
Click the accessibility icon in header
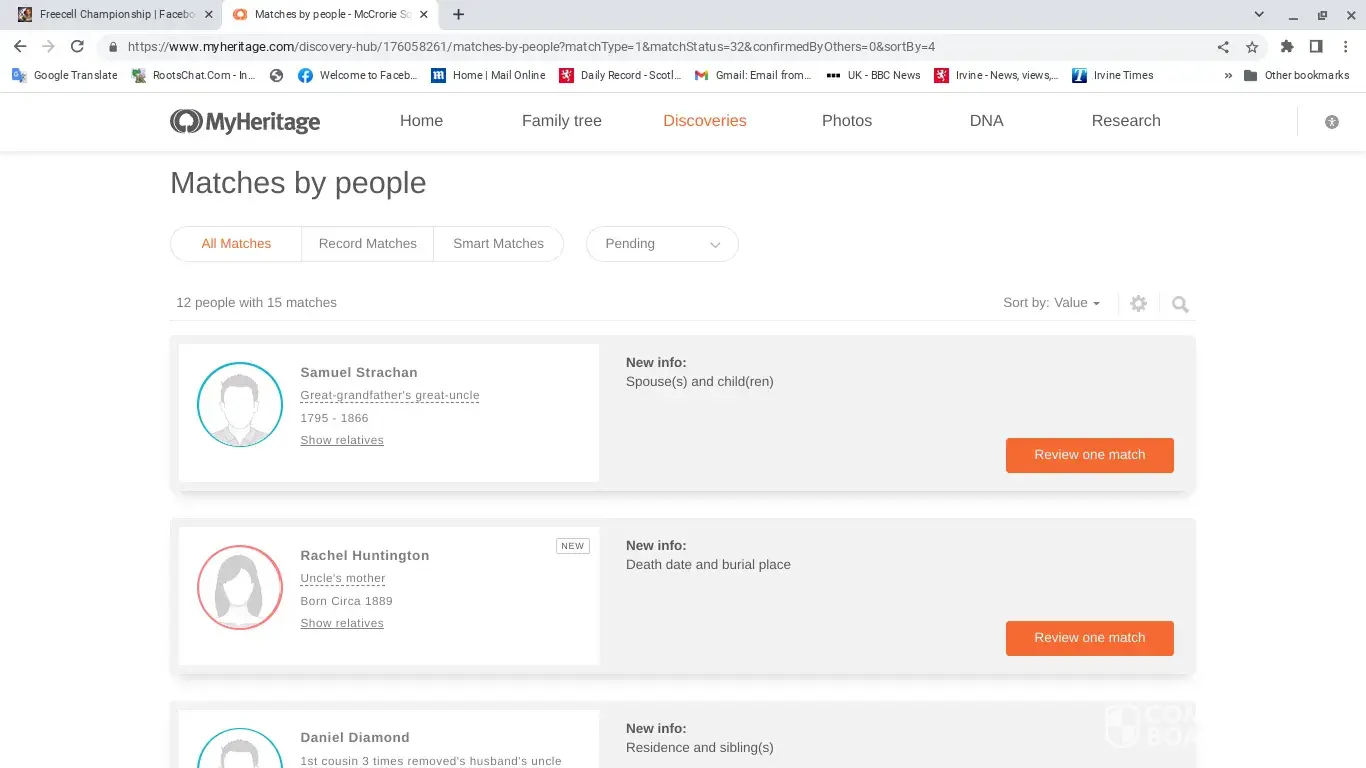tap(1331, 122)
